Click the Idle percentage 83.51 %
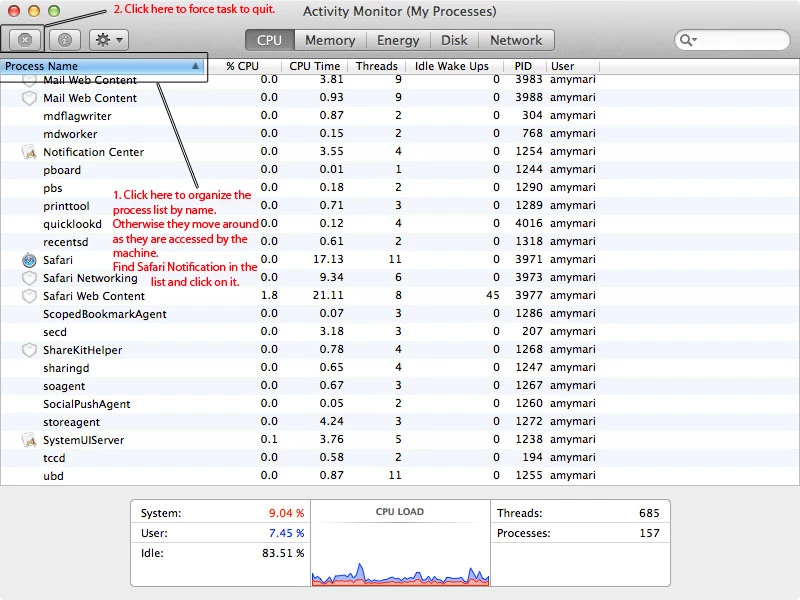 tap(283, 553)
